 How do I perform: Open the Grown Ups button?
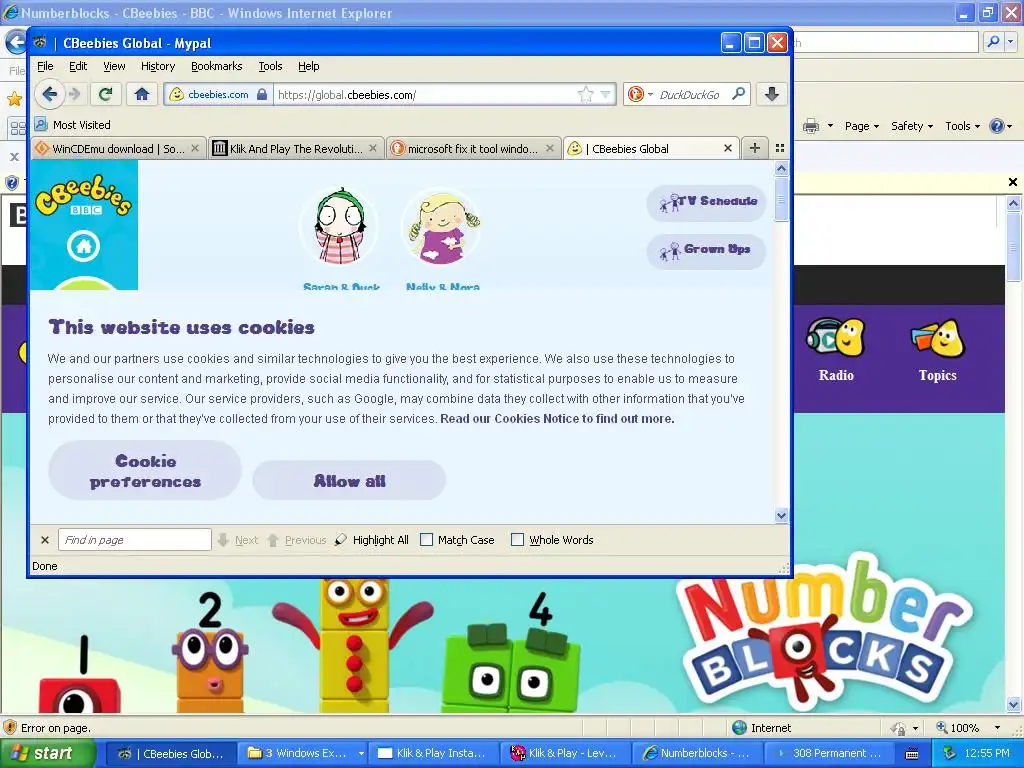pyautogui.click(x=705, y=251)
